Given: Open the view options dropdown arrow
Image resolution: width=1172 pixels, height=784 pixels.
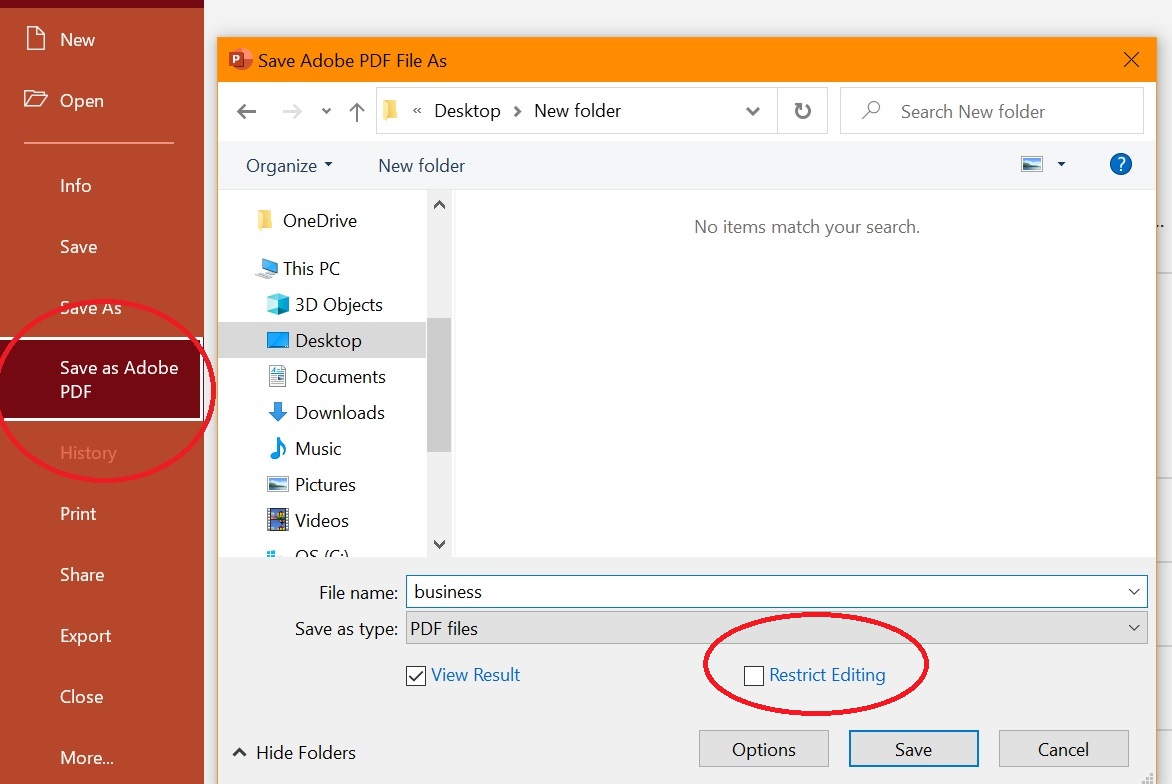Looking at the screenshot, I should (1061, 164).
